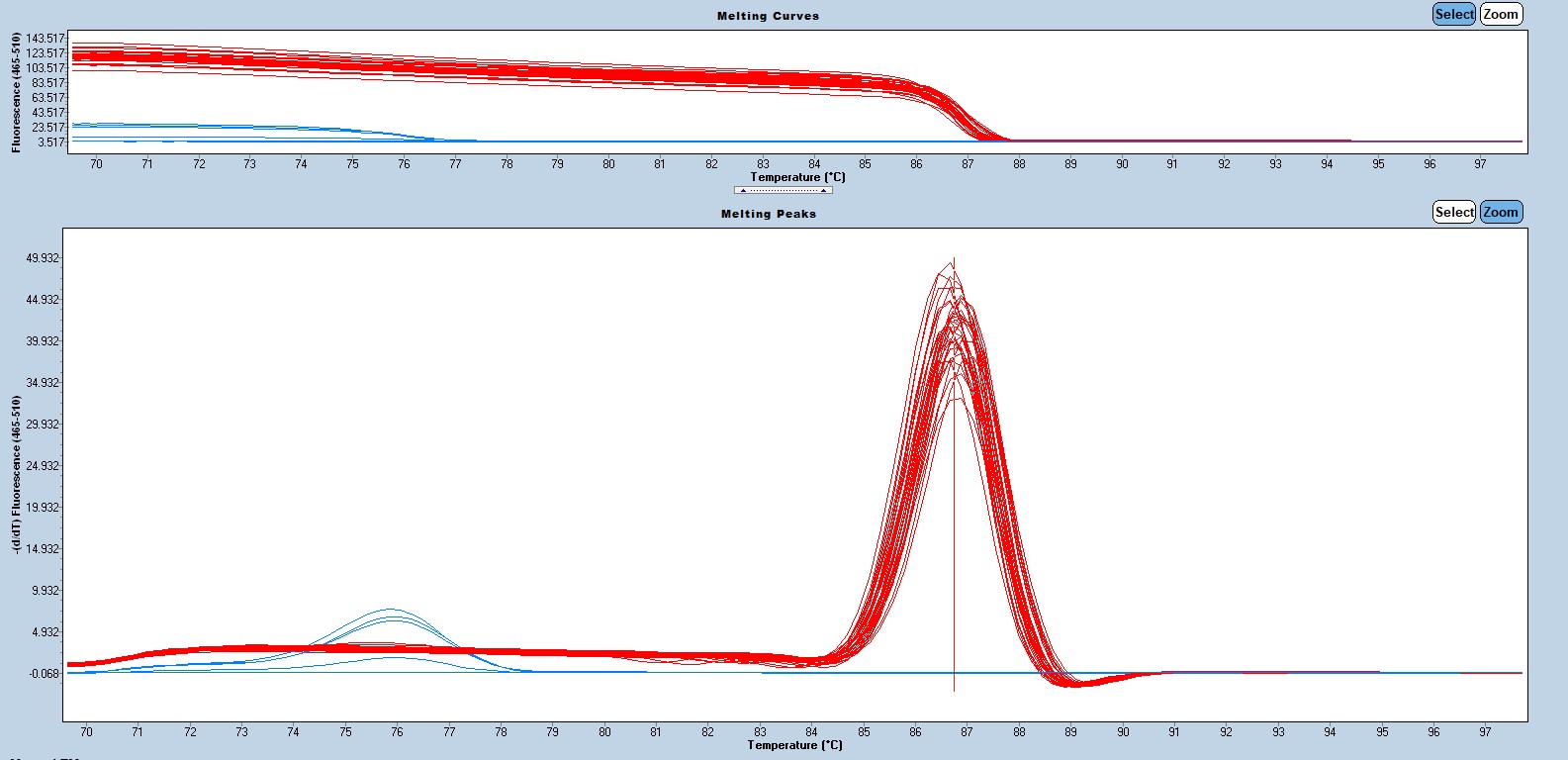Click the dotted center of the pane splitter

point(783,190)
